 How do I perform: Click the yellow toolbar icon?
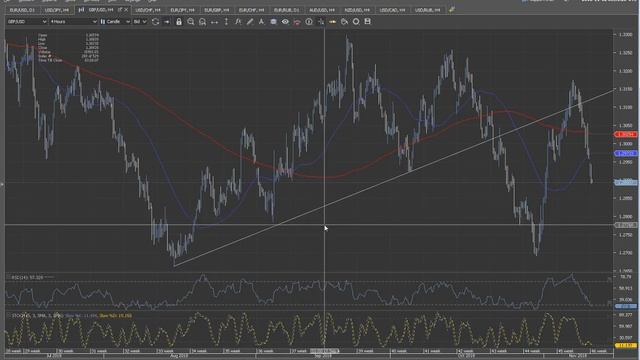tap(333, 22)
